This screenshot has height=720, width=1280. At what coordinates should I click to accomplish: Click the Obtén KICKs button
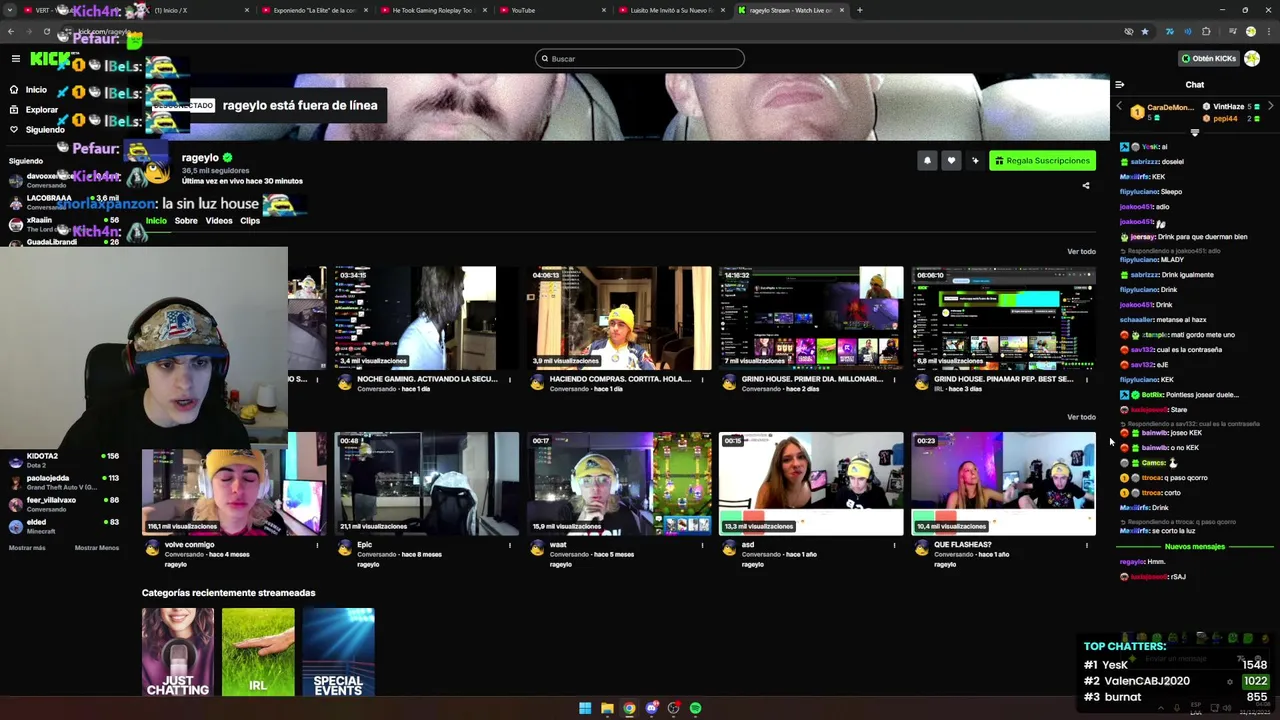click(x=1208, y=59)
